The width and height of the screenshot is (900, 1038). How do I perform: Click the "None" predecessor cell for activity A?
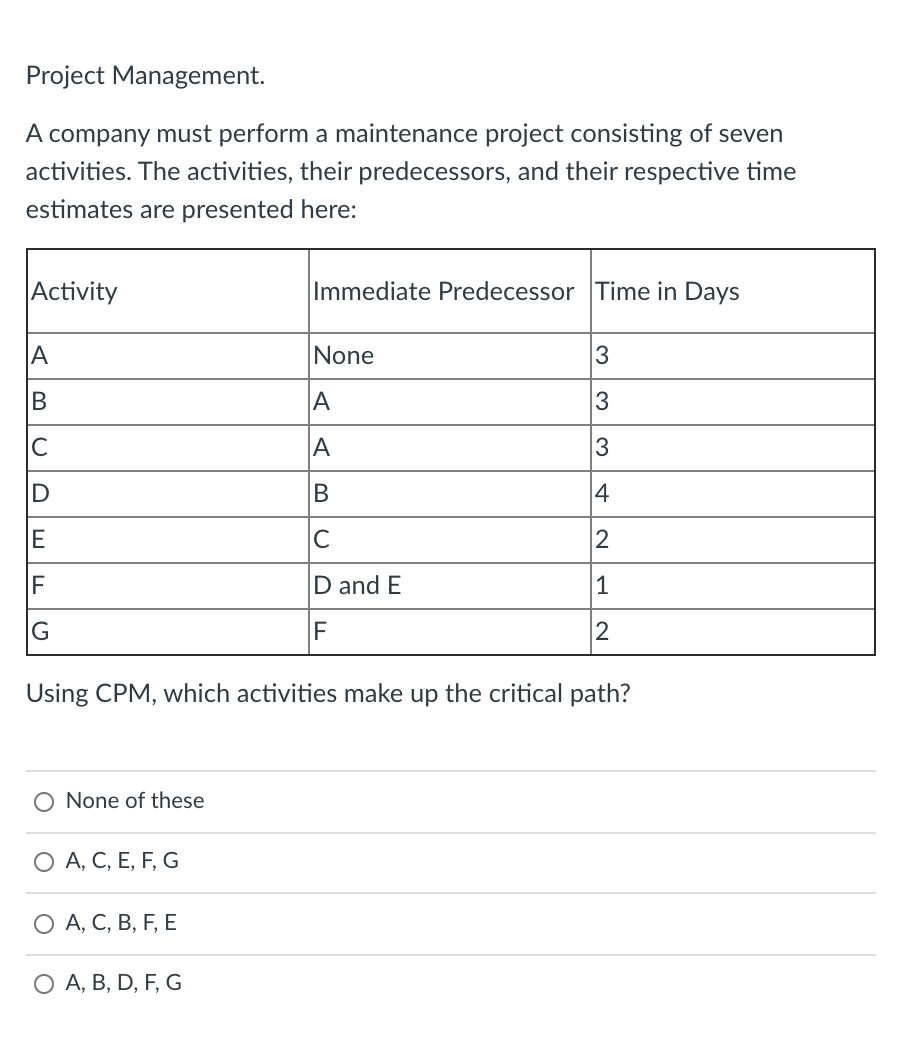[344, 355]
